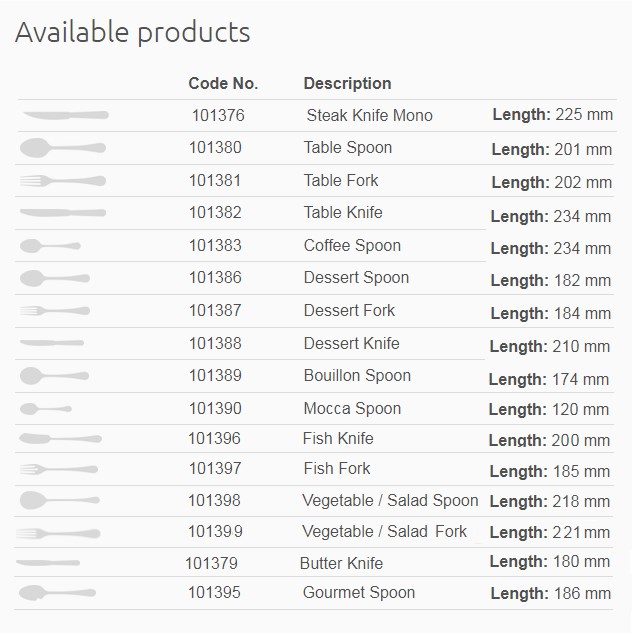The image size is (632, 633).
Task: Select the Gourmet Spoon silhouette icon
Action: [x=57, y=593]
